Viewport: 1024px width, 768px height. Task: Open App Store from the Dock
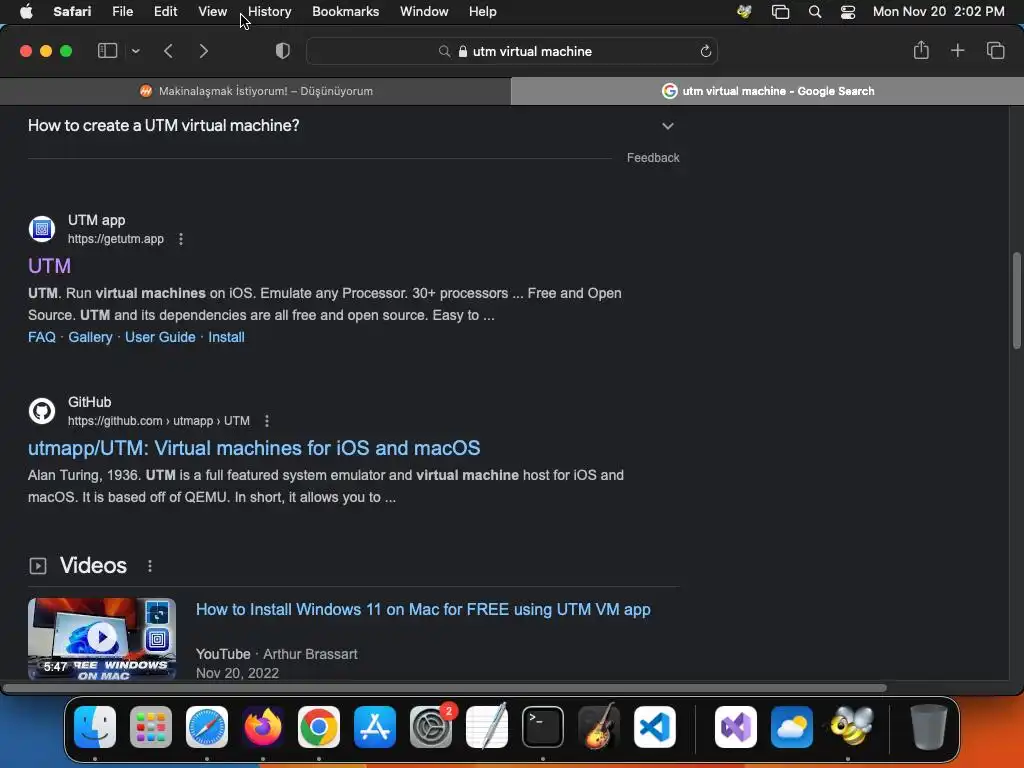375,727
